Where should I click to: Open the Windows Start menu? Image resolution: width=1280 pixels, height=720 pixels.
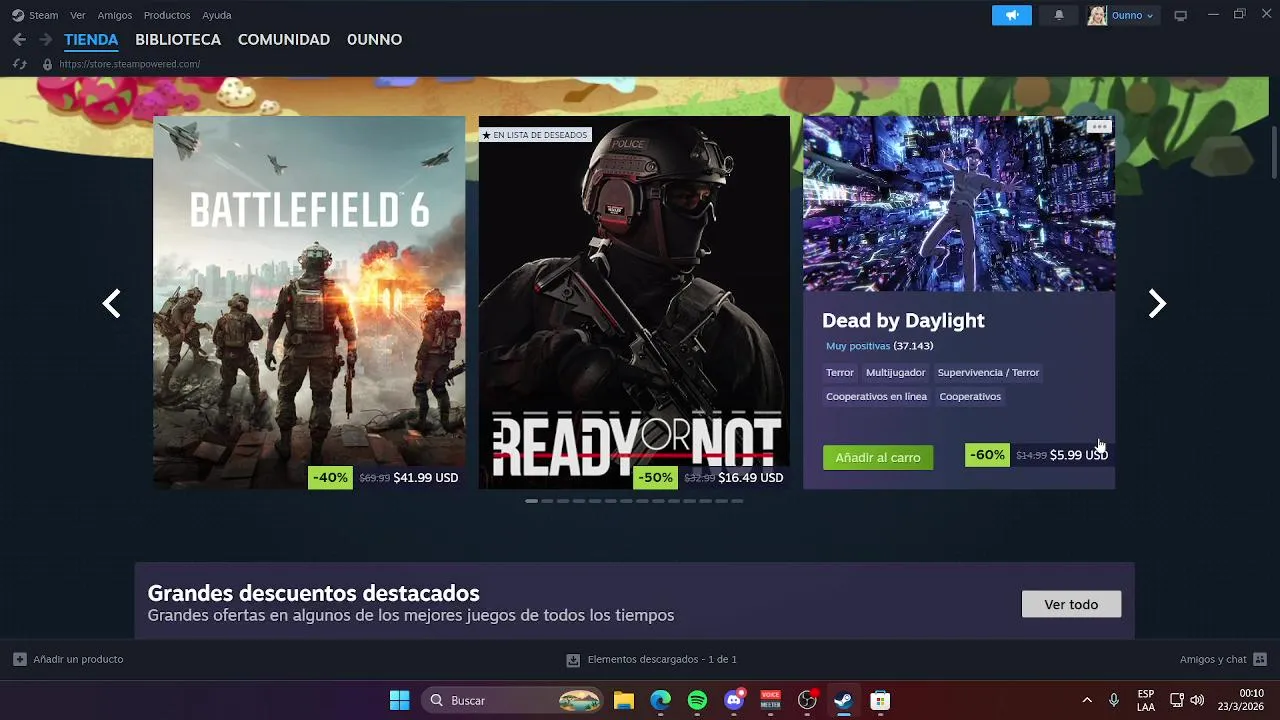tap(399, 700)
